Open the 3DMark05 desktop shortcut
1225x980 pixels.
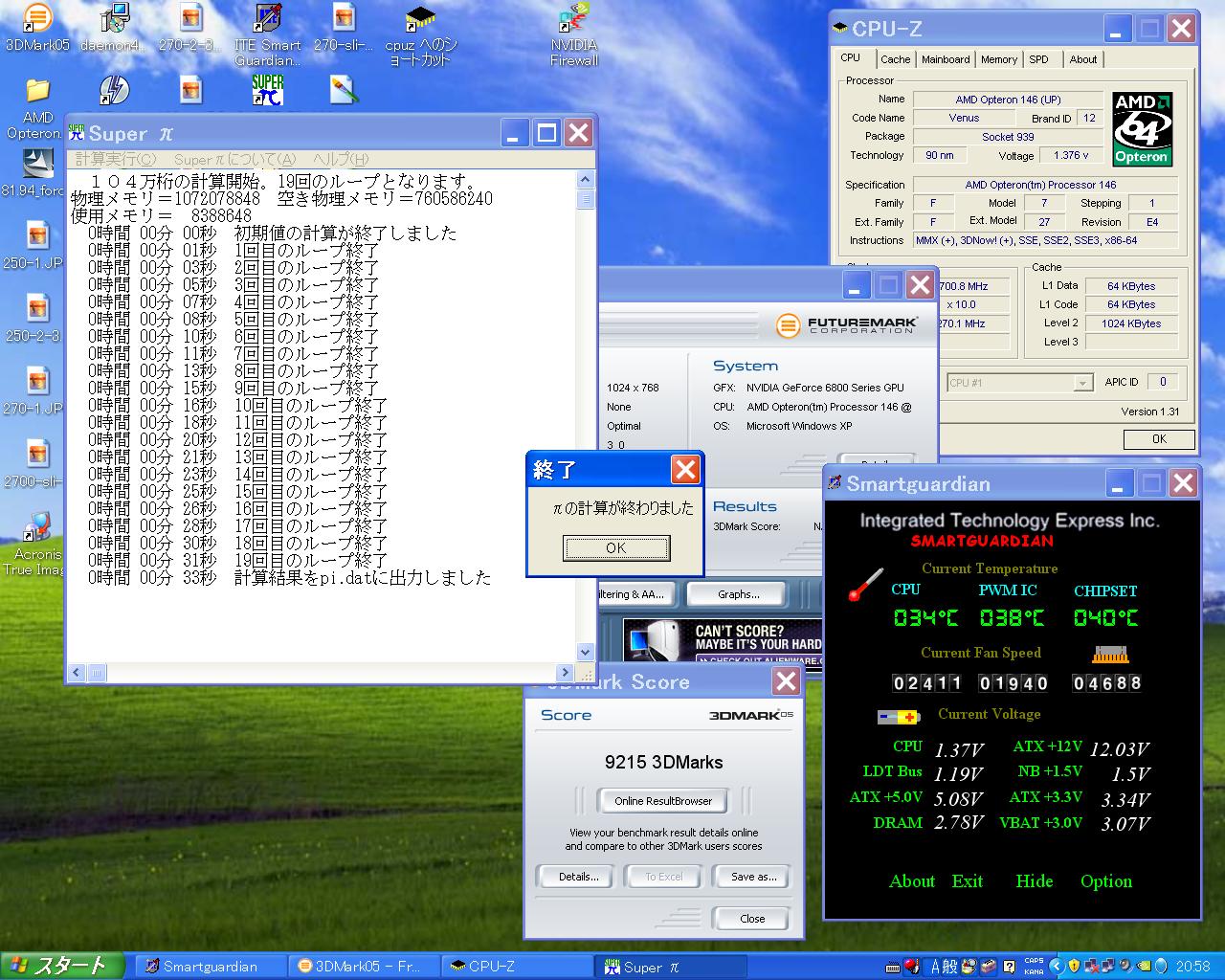(x=37, y=17)
